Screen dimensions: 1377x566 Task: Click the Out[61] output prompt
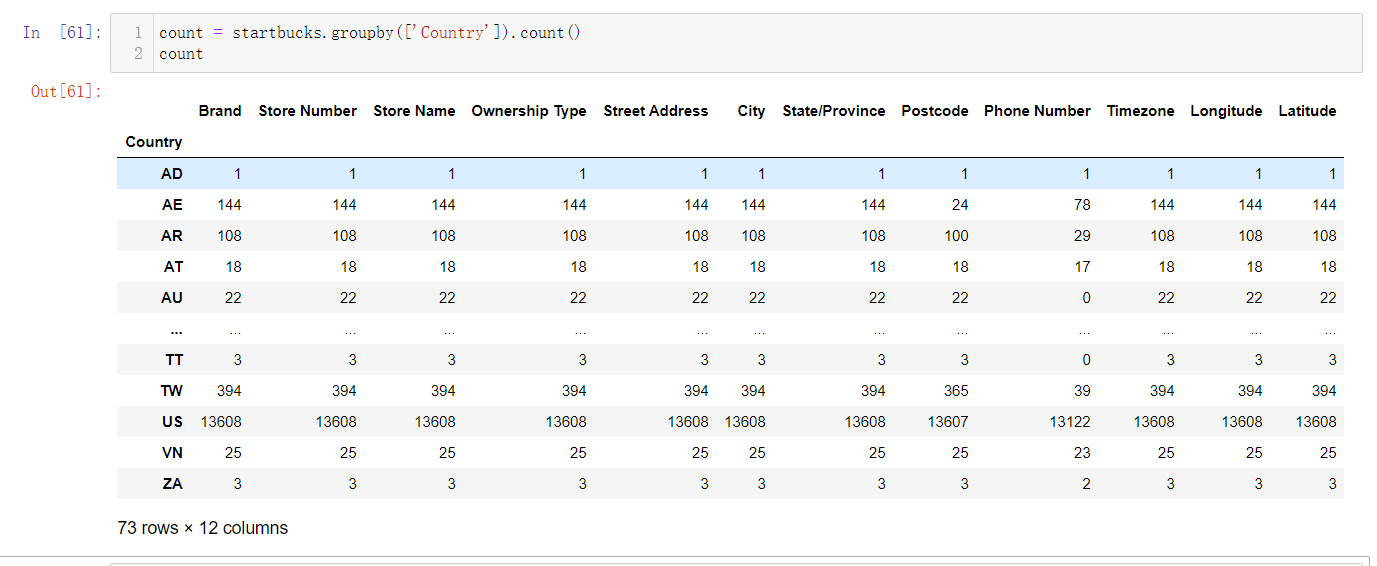(x=66, y=91)
